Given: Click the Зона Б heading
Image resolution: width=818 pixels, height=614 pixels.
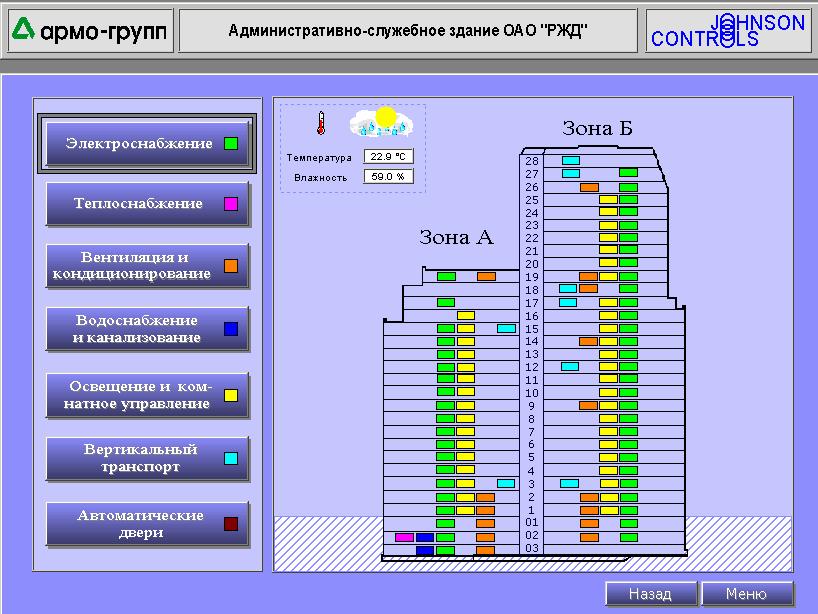Looking at the screenshot, I should pyautogui.click(x=597, y=128).
